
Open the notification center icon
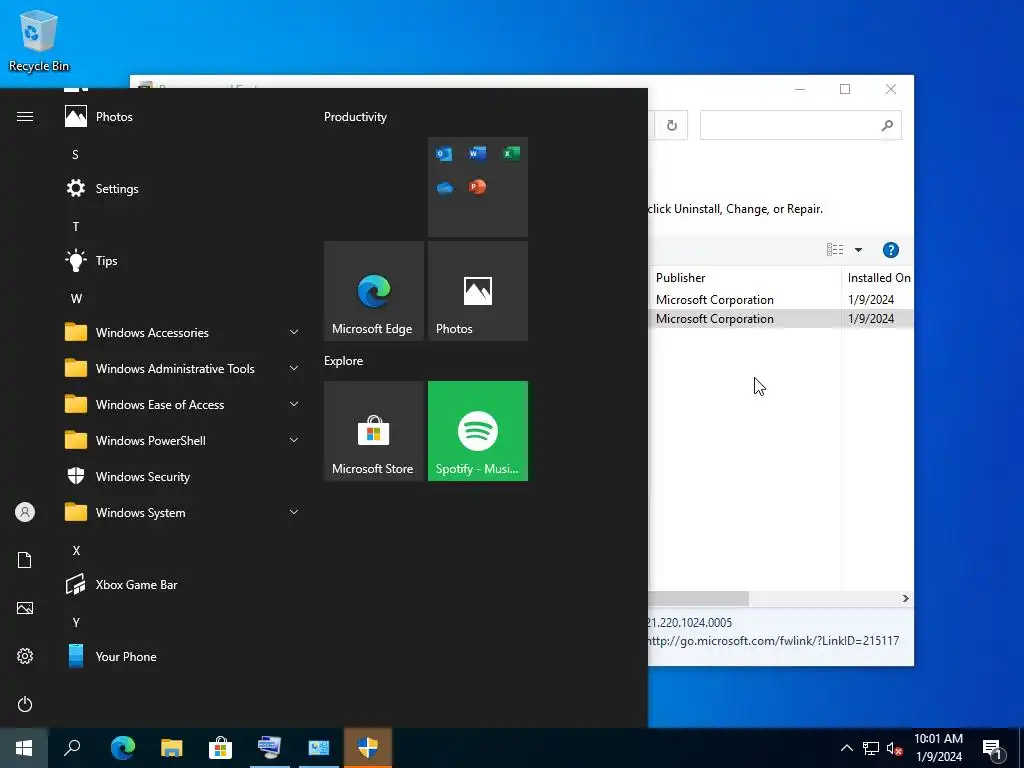coord(993,748)
